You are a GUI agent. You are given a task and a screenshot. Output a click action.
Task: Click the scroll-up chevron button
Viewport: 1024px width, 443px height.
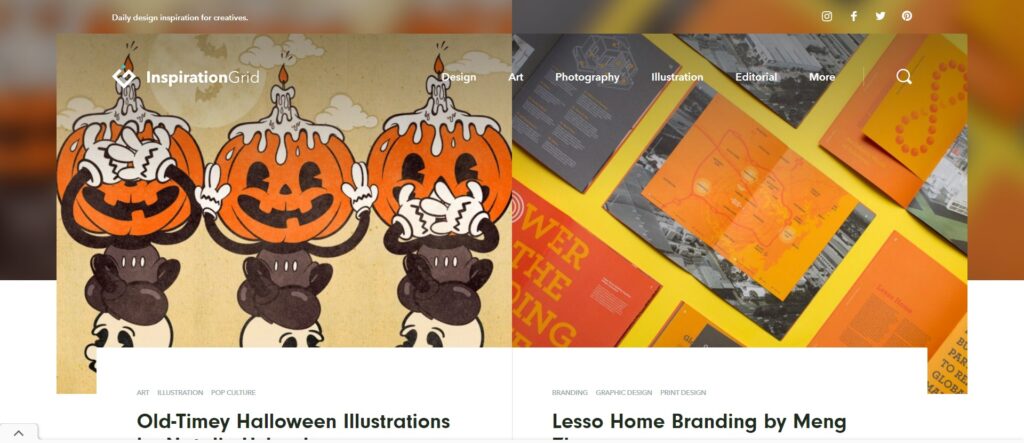18,433
